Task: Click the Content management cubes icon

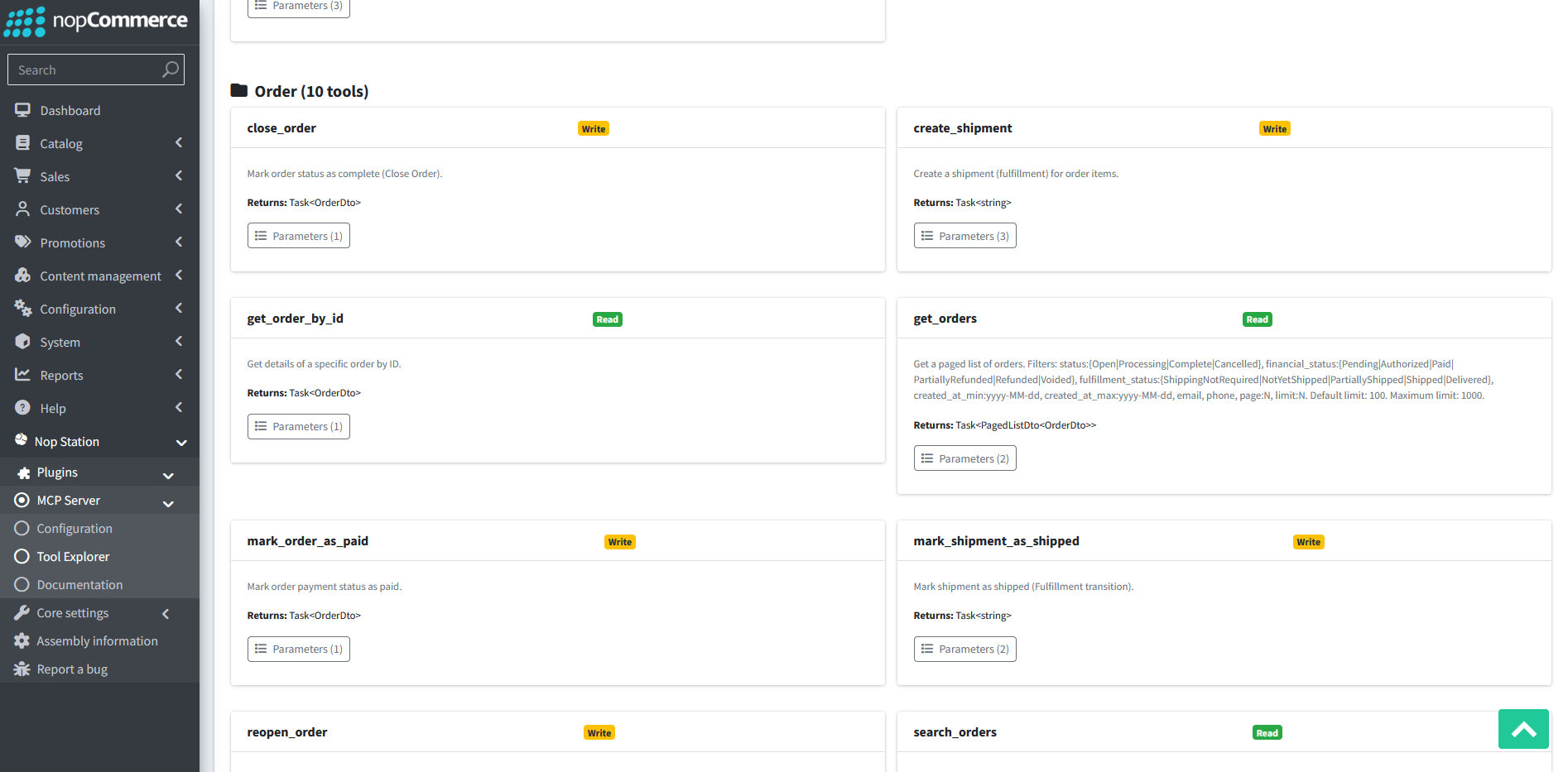Action: point(22,276)
